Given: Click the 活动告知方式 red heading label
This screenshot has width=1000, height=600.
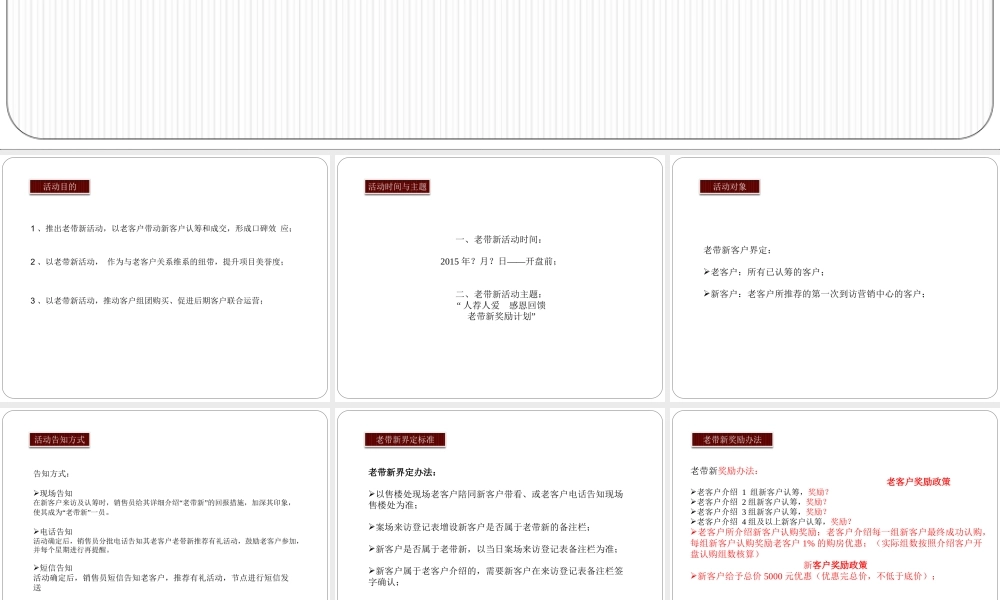Looking at the screenshot, I should 59,439.
